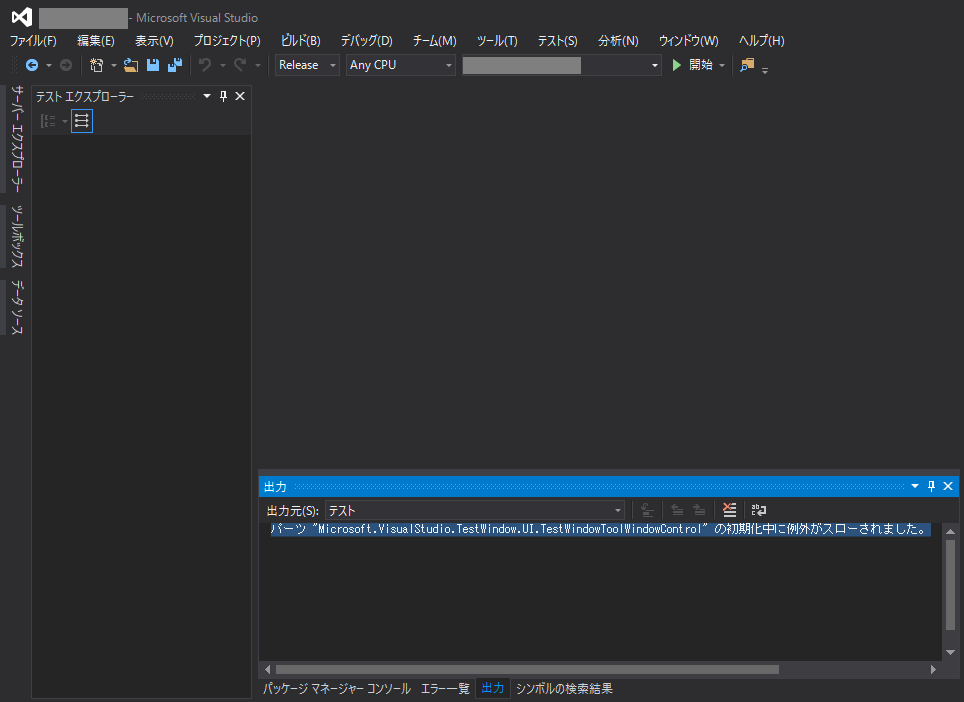This screenshot has height=702, width=964.
Task: Open the 編集(E) menu
Action: click(95, 41)
